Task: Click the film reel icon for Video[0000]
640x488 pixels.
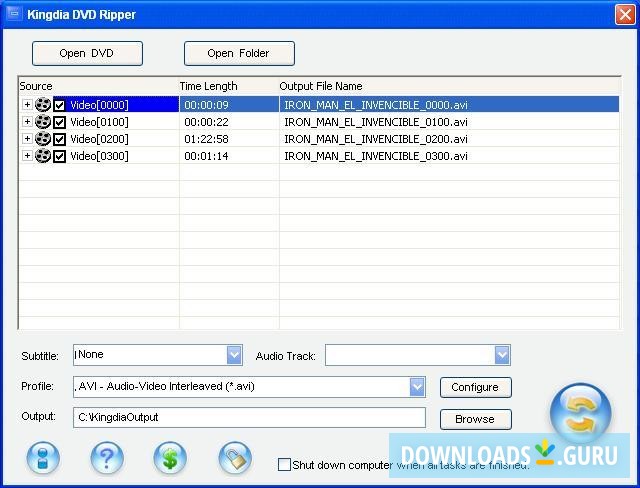Action: (x=43, y=105)
